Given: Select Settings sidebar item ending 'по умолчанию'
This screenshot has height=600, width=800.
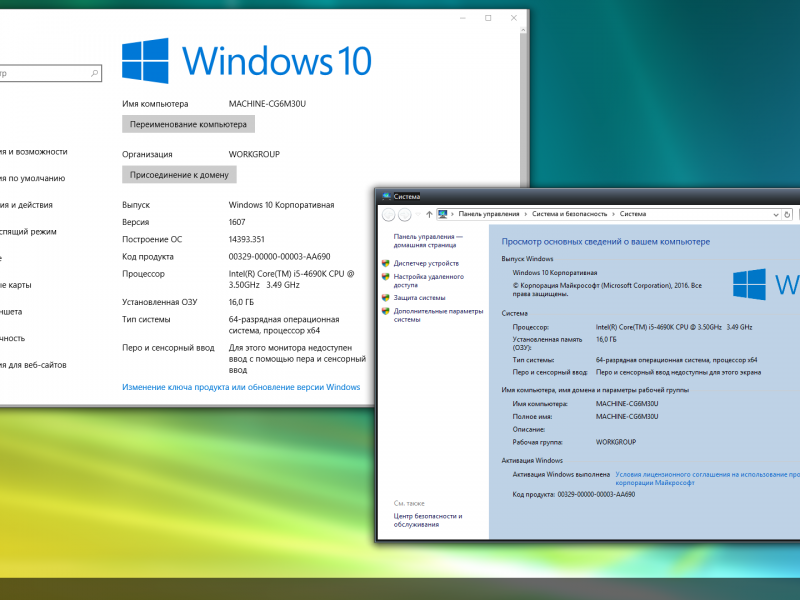Looking at the screenshot, I should [33, 178].
